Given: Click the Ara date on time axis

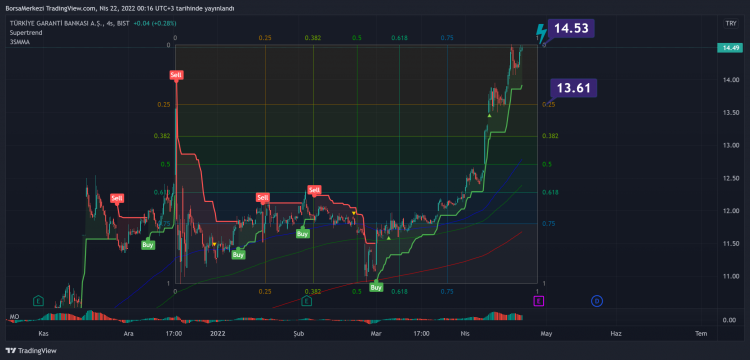Looking at the screenshot, I should (x=128, y=333).
